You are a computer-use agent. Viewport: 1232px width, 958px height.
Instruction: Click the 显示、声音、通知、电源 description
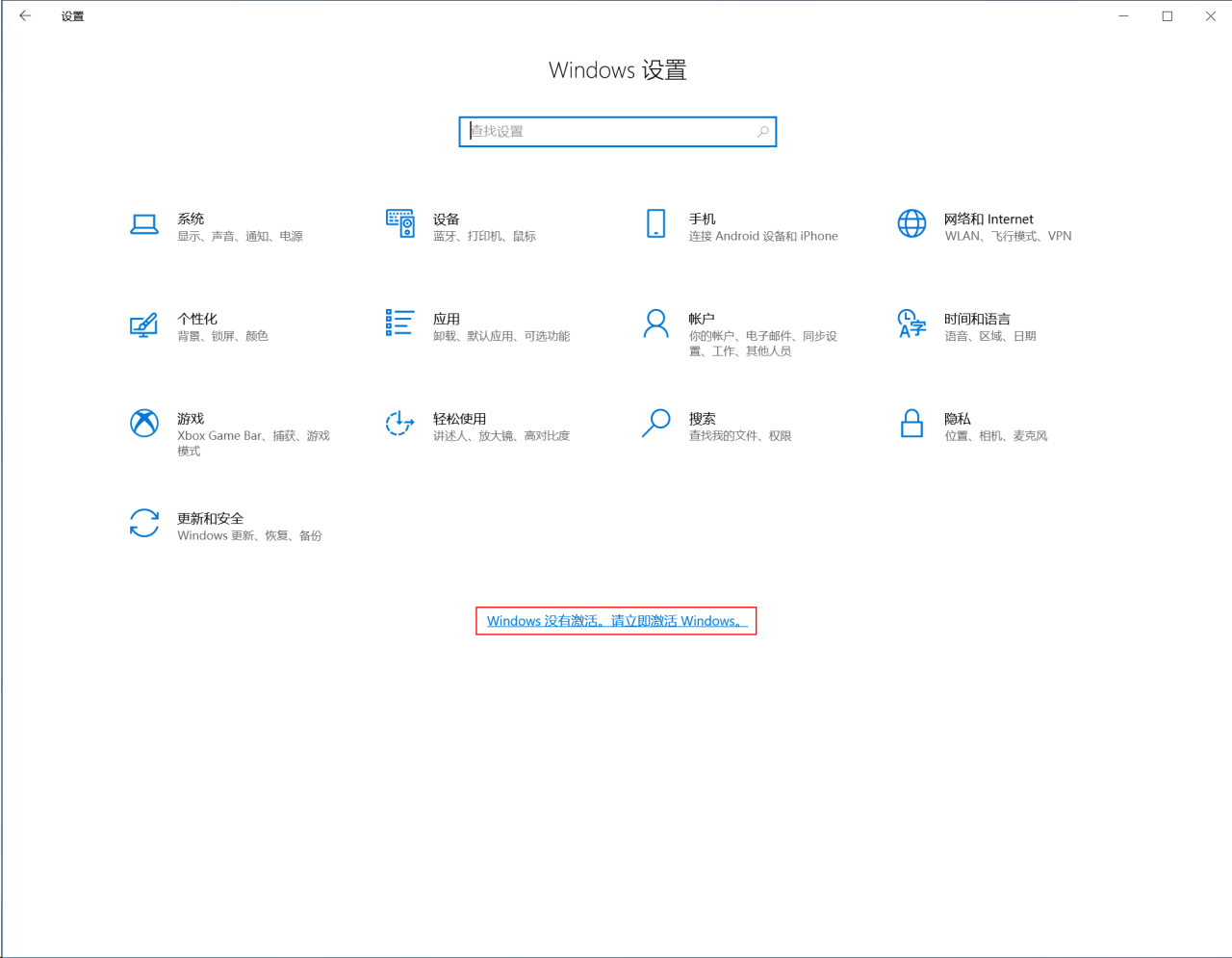(x=240, y=236)
